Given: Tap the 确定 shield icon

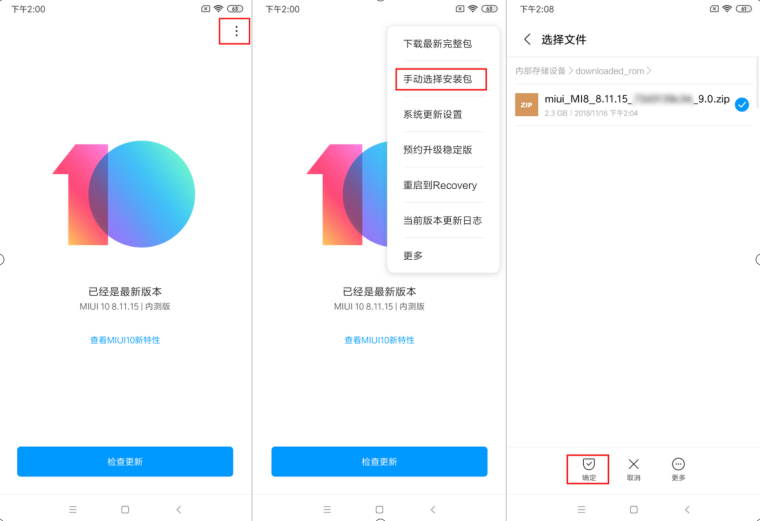Looking at the screenshot, I should 588,465.
